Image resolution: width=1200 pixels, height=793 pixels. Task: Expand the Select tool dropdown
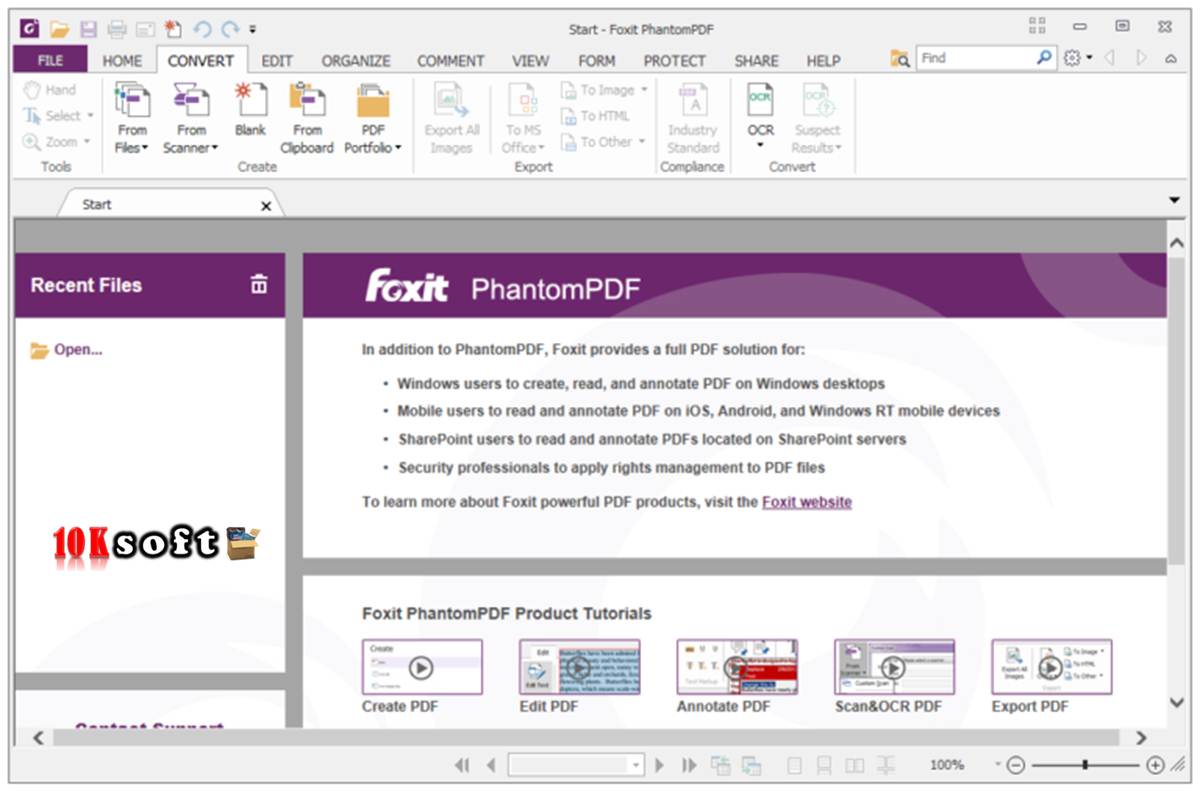pos(90,116)
